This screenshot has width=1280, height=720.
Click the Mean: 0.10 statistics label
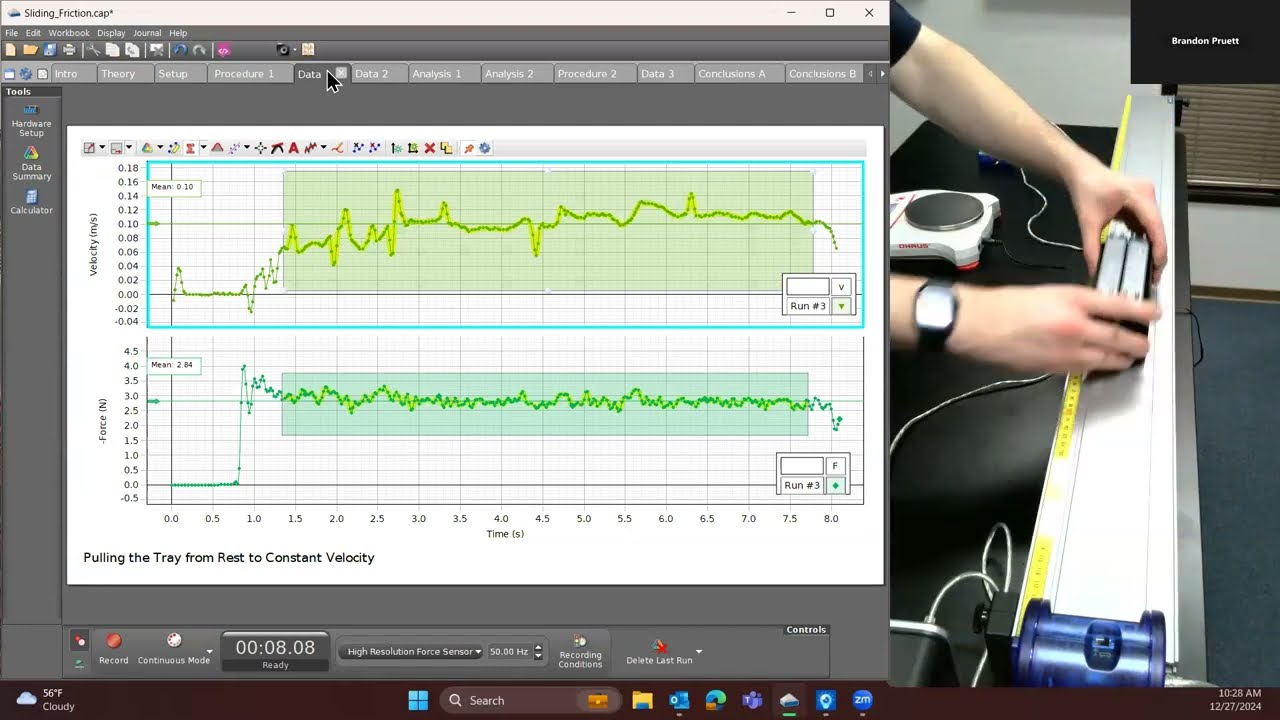[174, 187]
